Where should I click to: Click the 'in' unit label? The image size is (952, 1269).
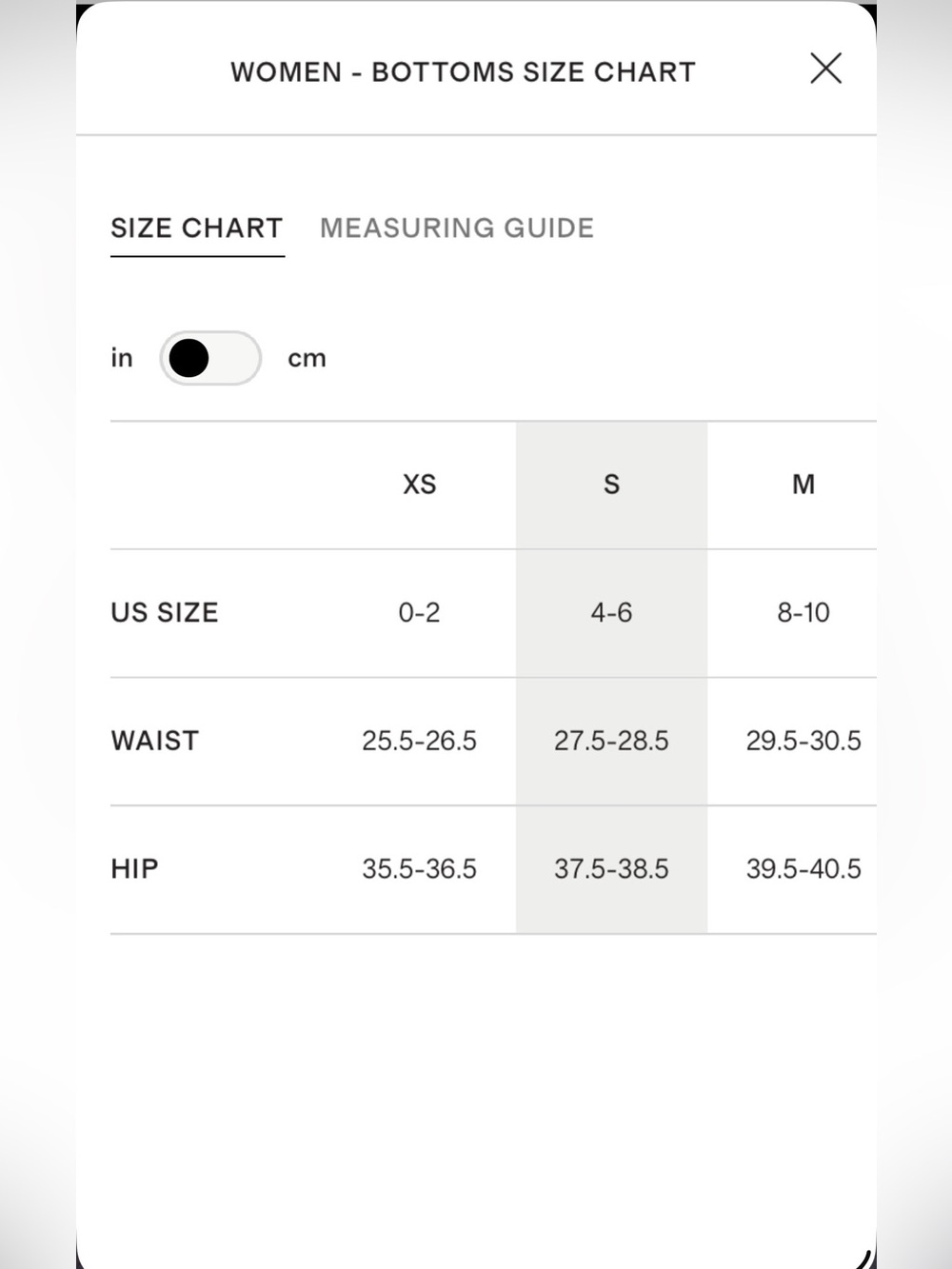click(122, 358)
